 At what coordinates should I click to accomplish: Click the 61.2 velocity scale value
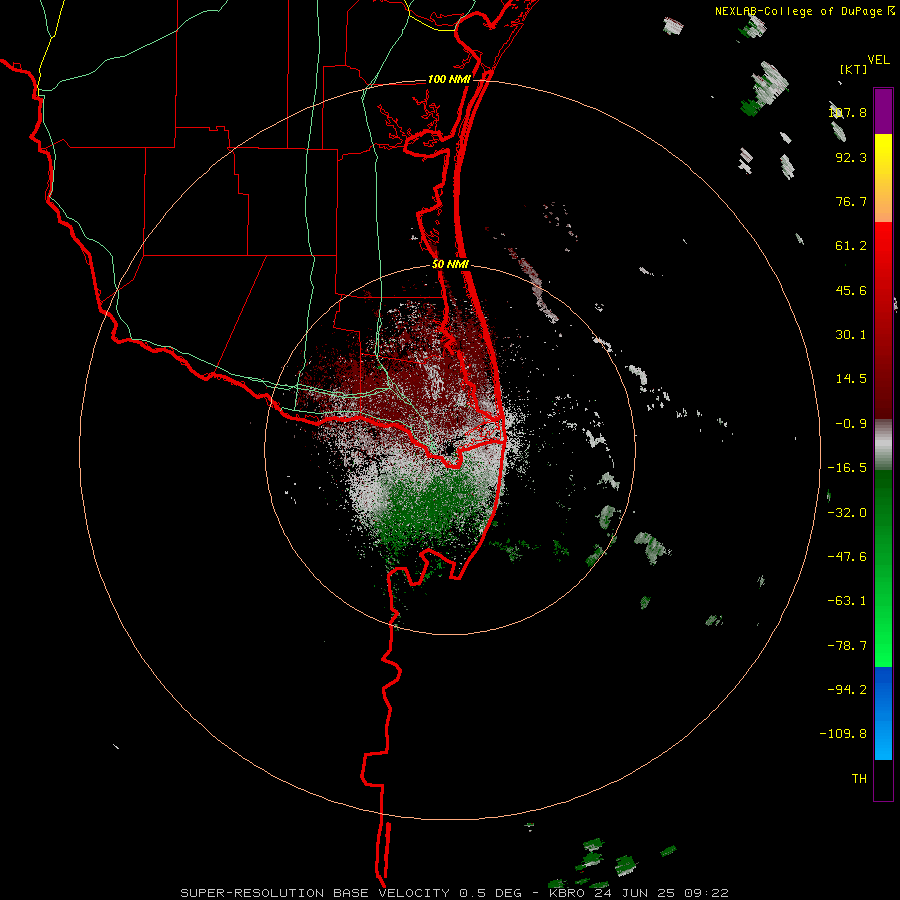851,246
